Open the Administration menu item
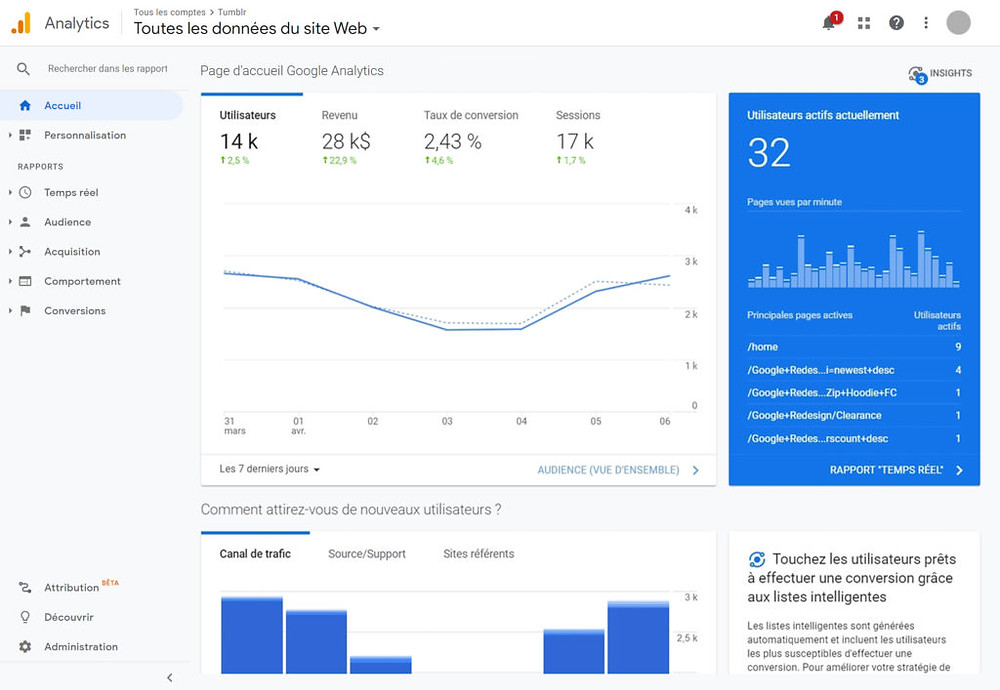 click(x=91, y=647)
